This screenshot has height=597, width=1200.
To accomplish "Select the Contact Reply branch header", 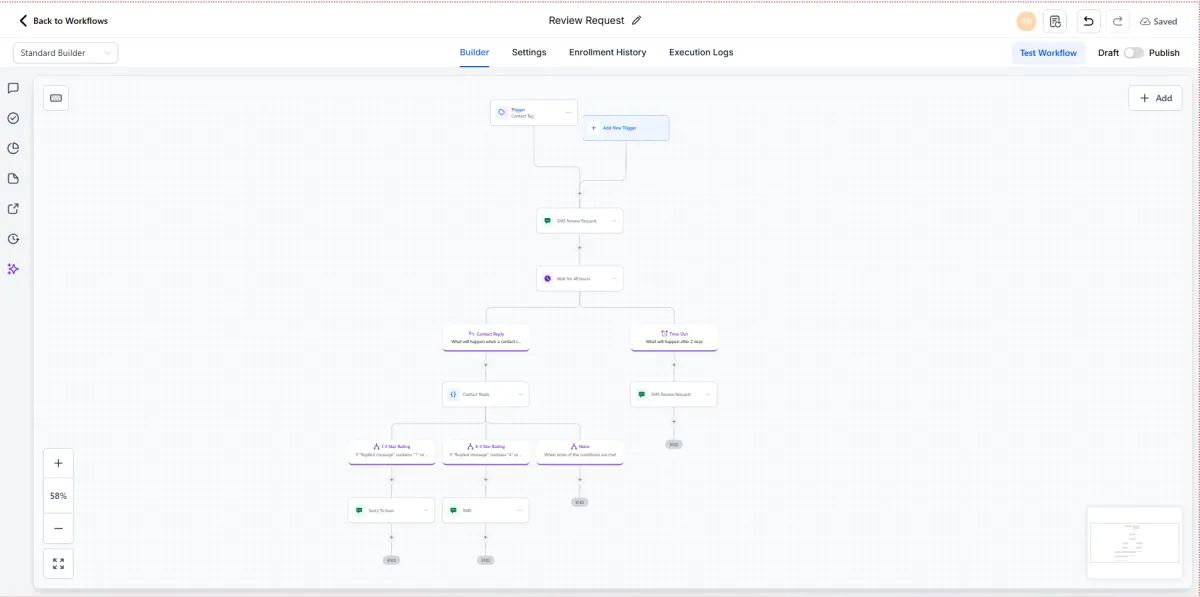I will pyautogui.click(x=486, y=337).
